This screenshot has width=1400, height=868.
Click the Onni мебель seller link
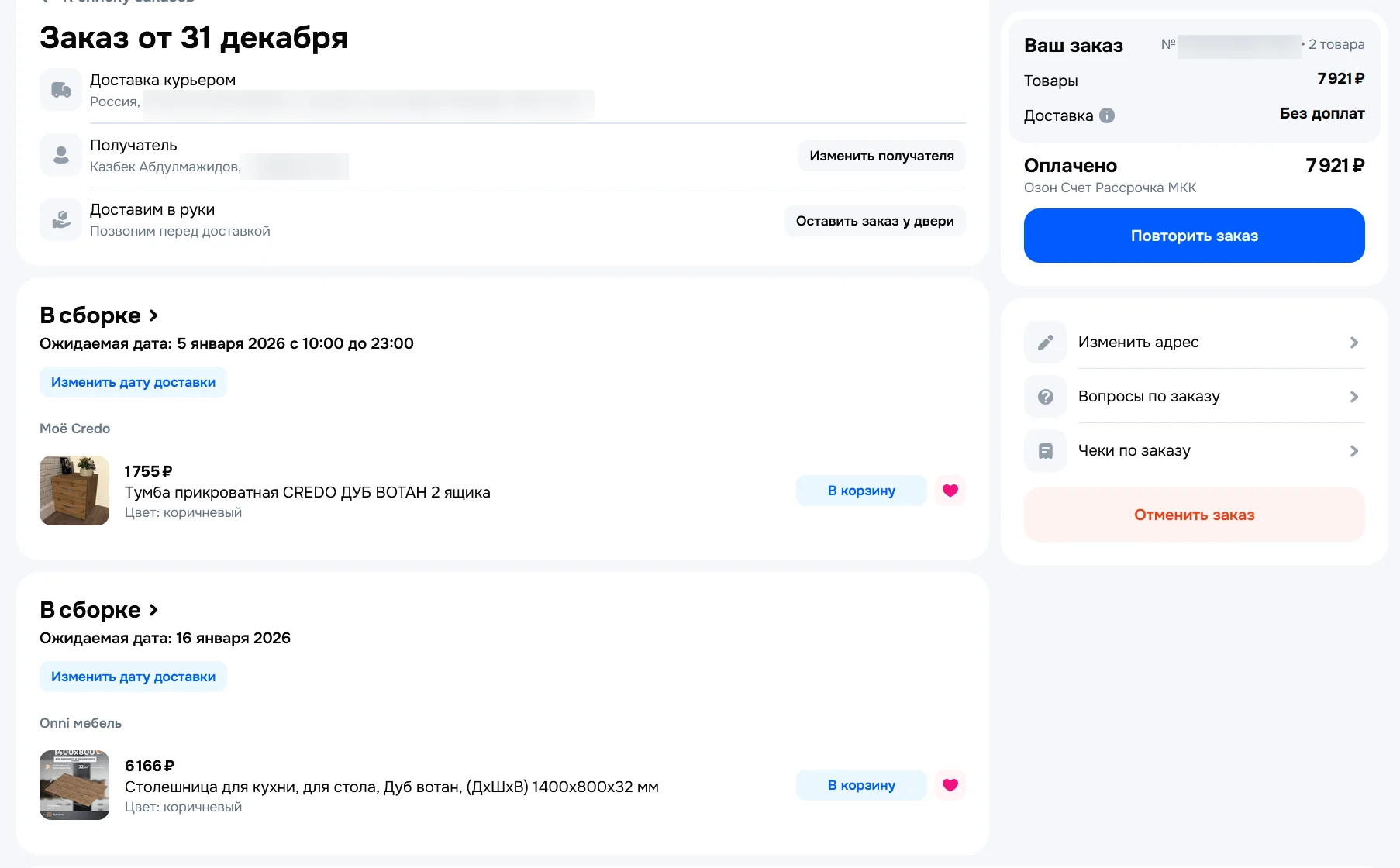pyautogui.click(x=81, y=723)
